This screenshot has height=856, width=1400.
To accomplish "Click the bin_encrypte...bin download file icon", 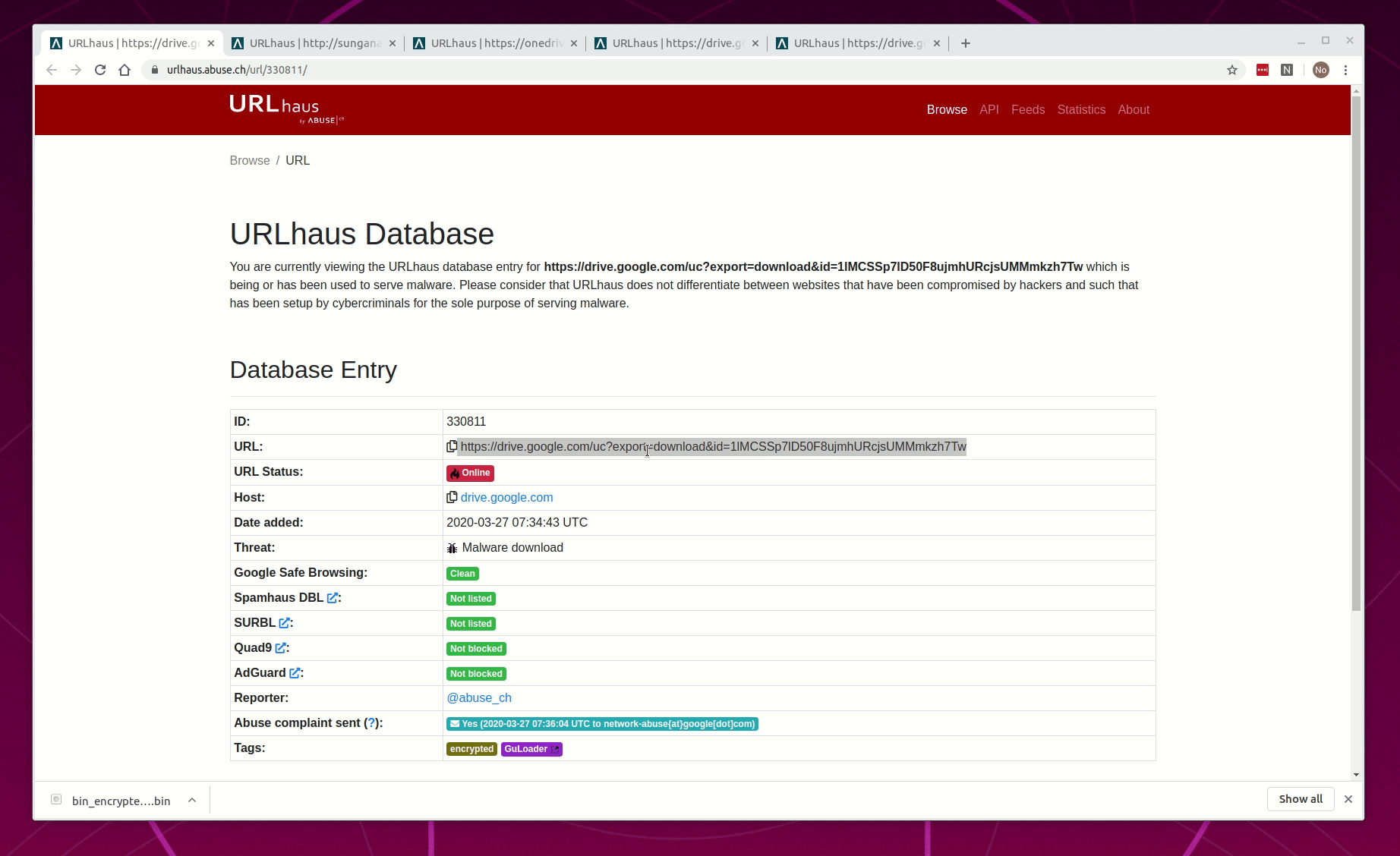I will click(x=56, y=799).
